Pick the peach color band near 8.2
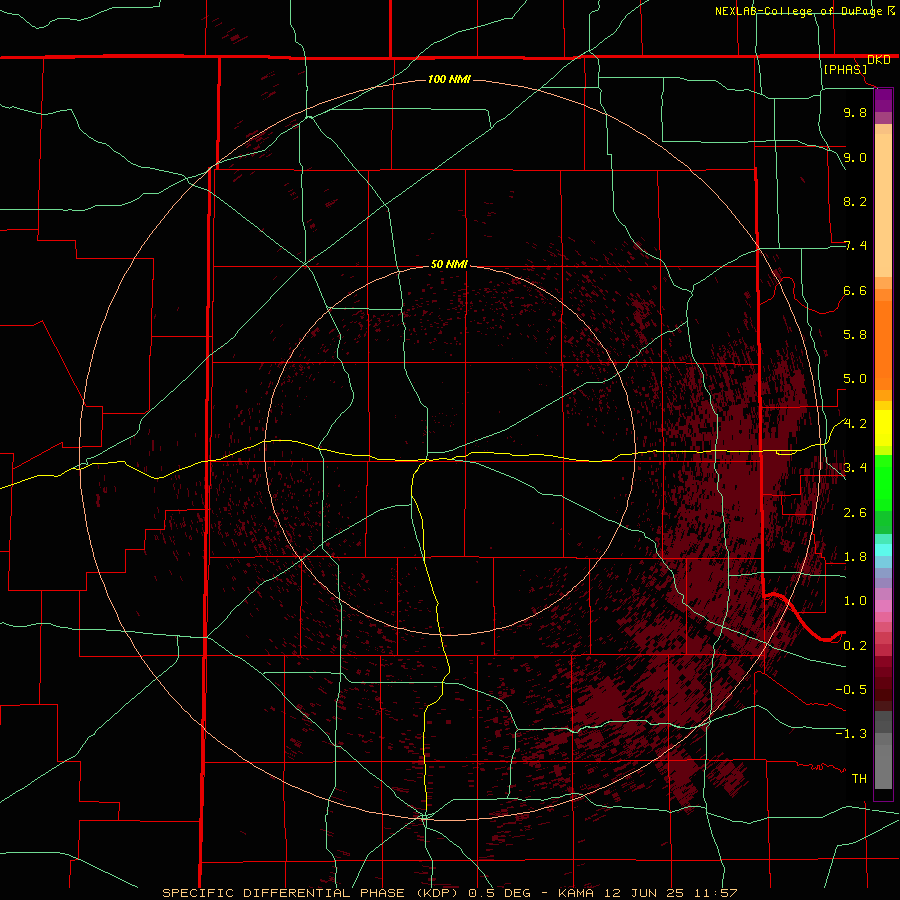 pyautogui.click(x=883, y=205)
